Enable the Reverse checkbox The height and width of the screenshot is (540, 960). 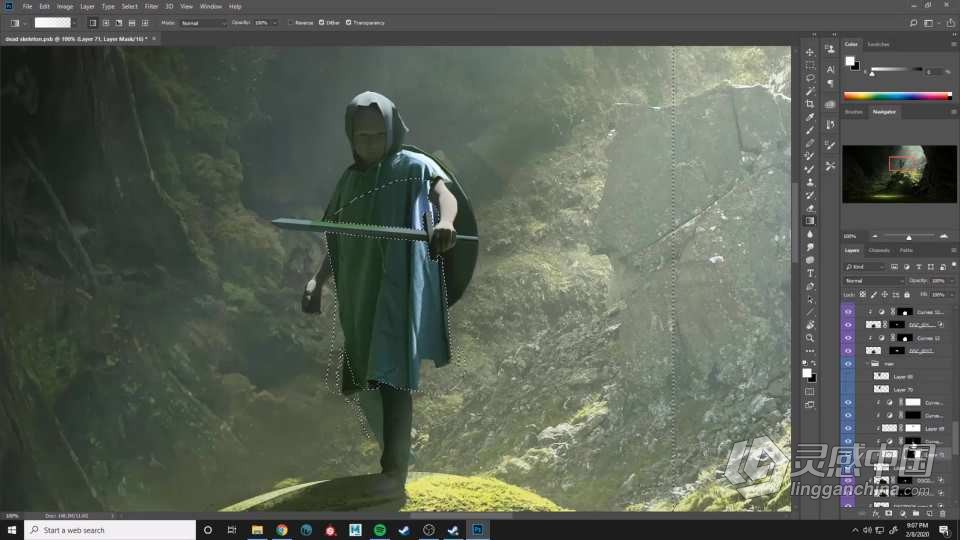click(x=291, y=23)
